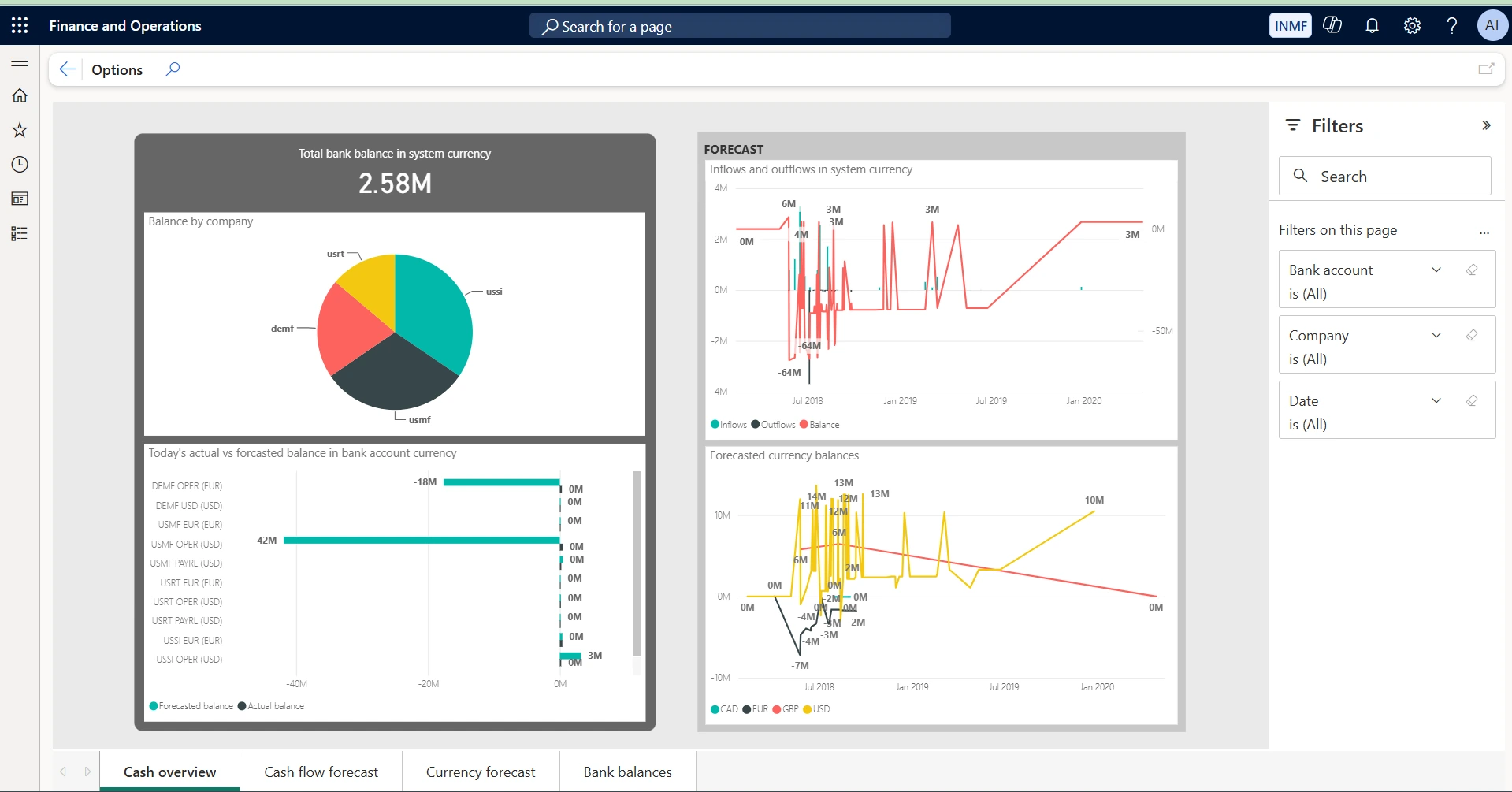Click previous page tab arrow
The width and height of the screenshot is (1512, 792).
63,772
